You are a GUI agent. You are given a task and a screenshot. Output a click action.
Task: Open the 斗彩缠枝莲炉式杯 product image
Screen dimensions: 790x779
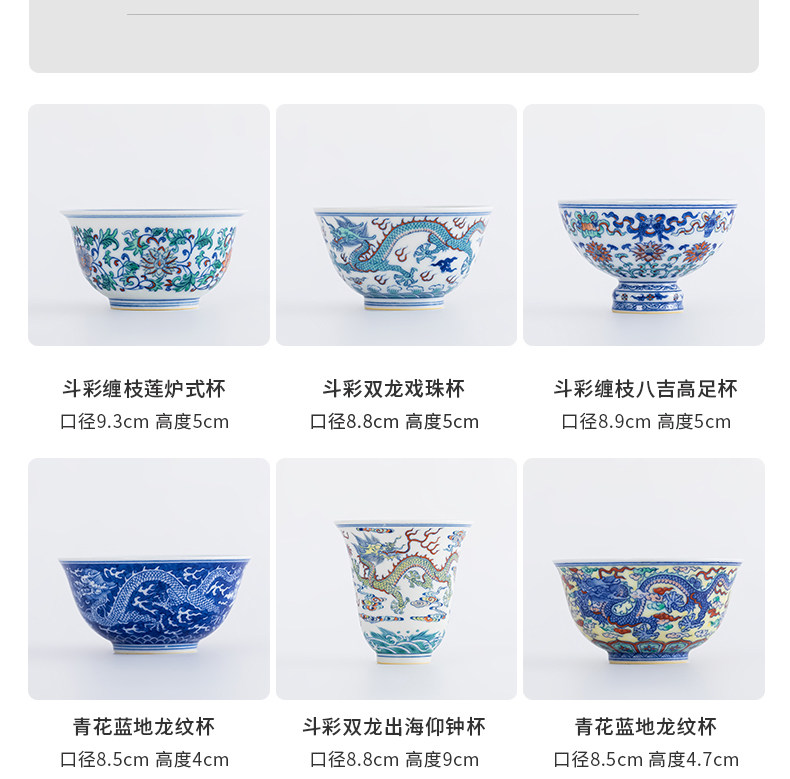(149, 225)
